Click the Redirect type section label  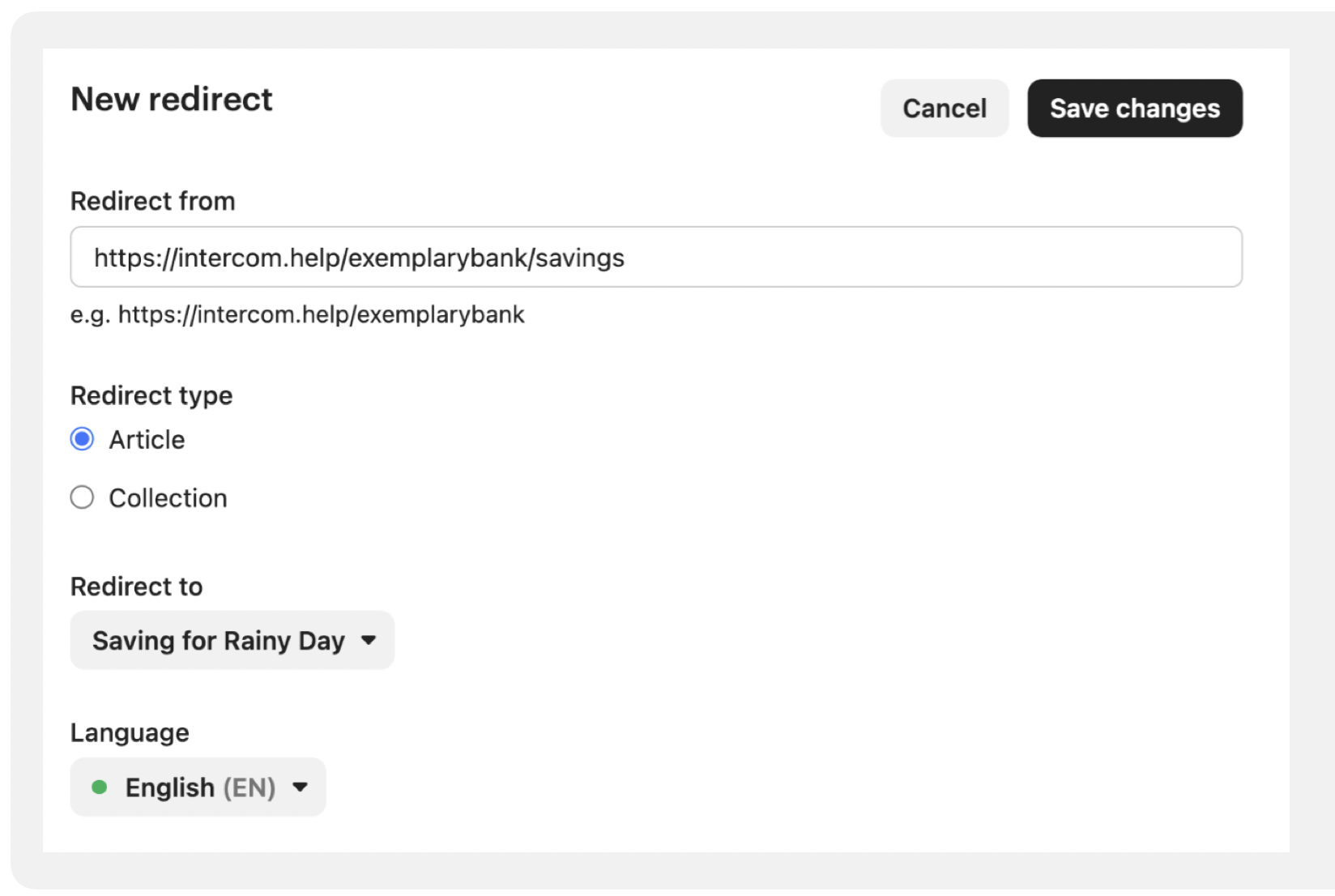pyautogui.click(x=151, y=395)
